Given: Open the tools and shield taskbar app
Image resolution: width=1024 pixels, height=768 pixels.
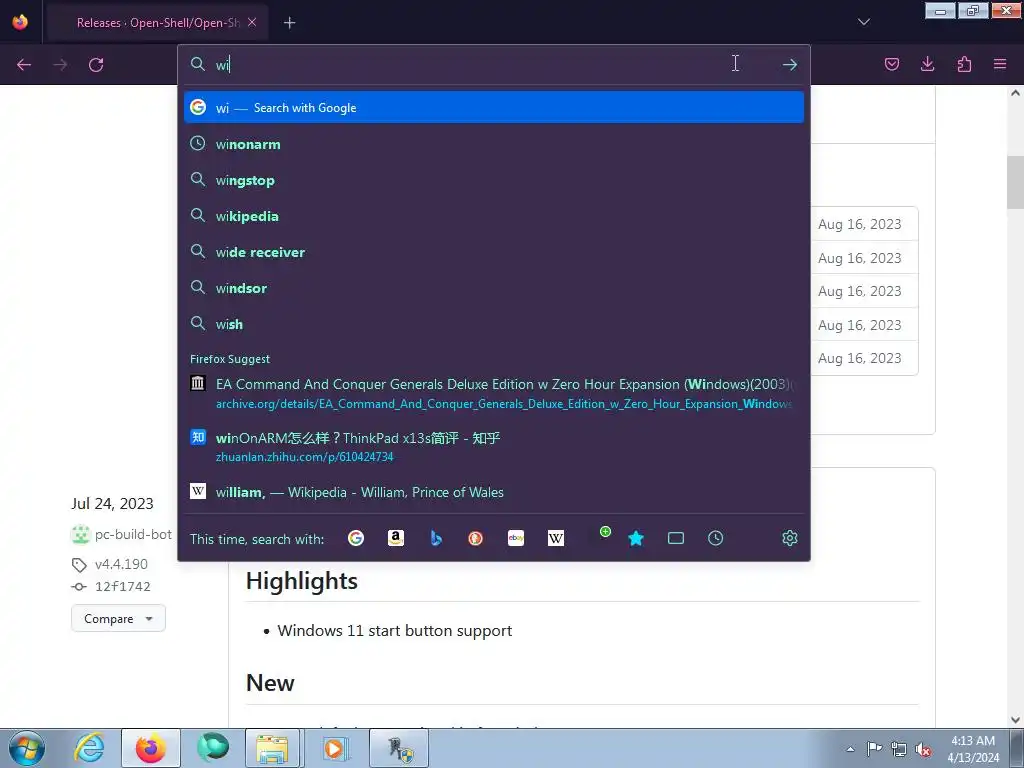Looking at the screenshot, I should point(398,748).
